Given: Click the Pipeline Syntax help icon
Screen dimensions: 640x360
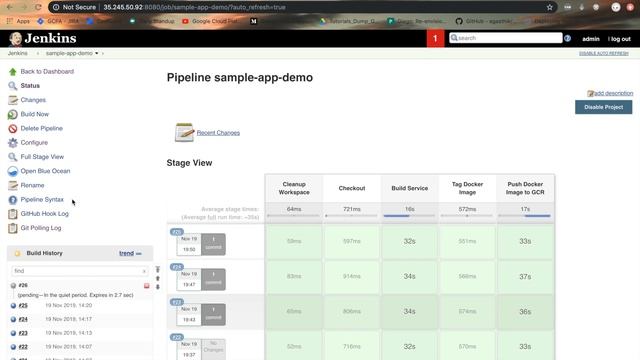Looking at the screenshot, I should [x=13, y=200].
